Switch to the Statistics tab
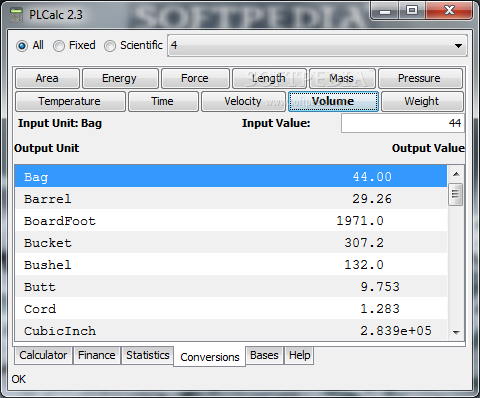This screenshot has width=480, height=398. pos(148,355)
